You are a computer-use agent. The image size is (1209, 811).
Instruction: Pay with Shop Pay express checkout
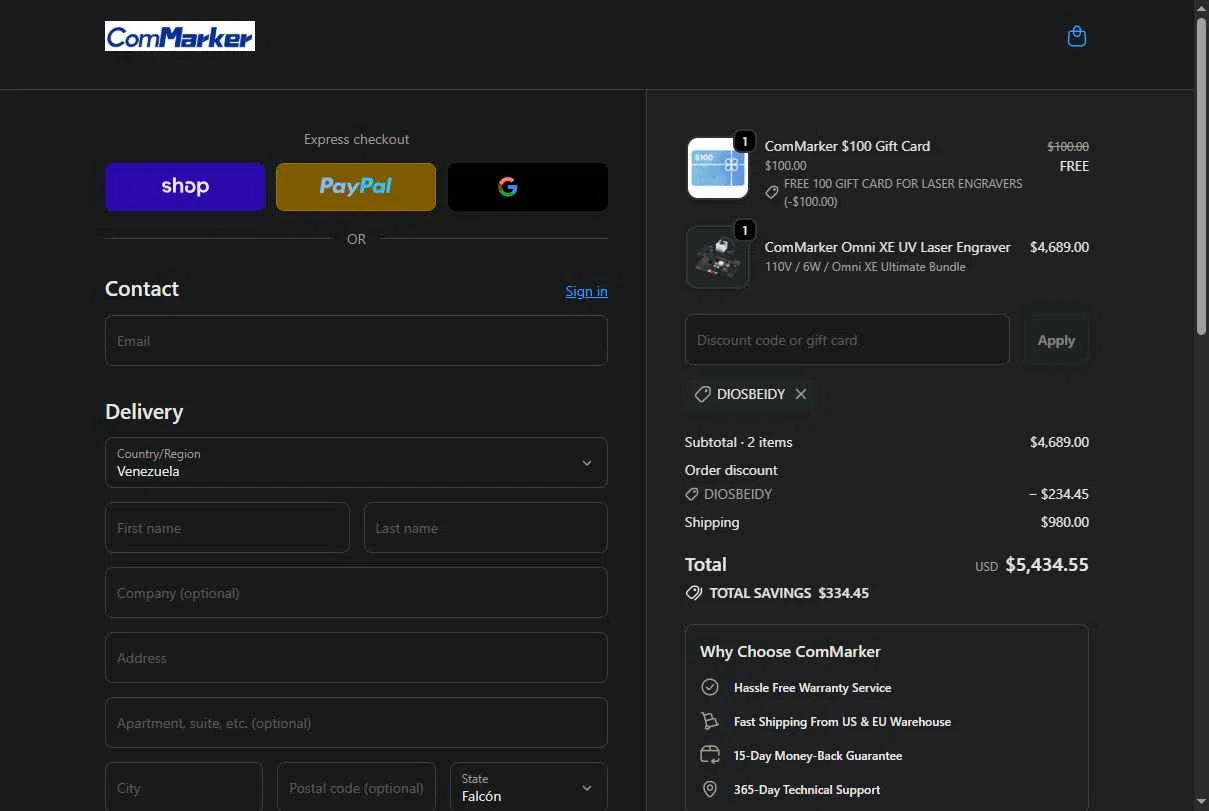pyautogui.click(x=185, y=187)
